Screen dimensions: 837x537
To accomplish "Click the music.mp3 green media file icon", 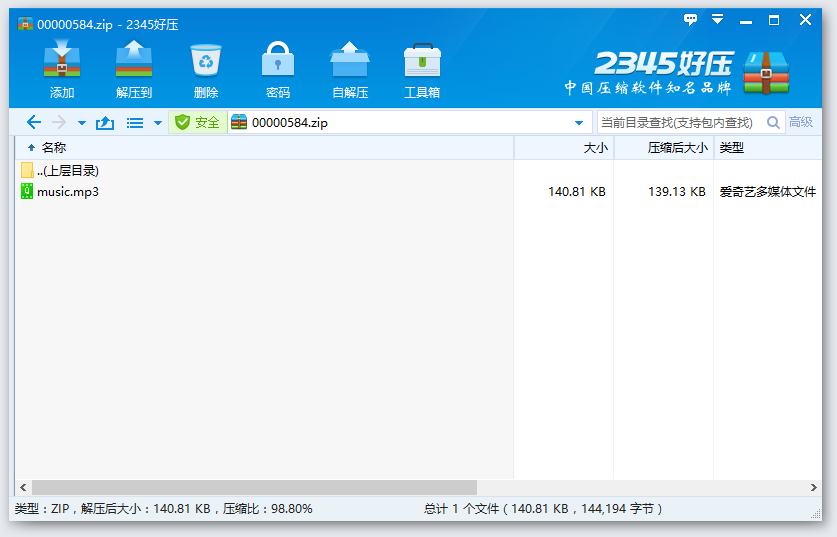I will [x=27, y=191].
